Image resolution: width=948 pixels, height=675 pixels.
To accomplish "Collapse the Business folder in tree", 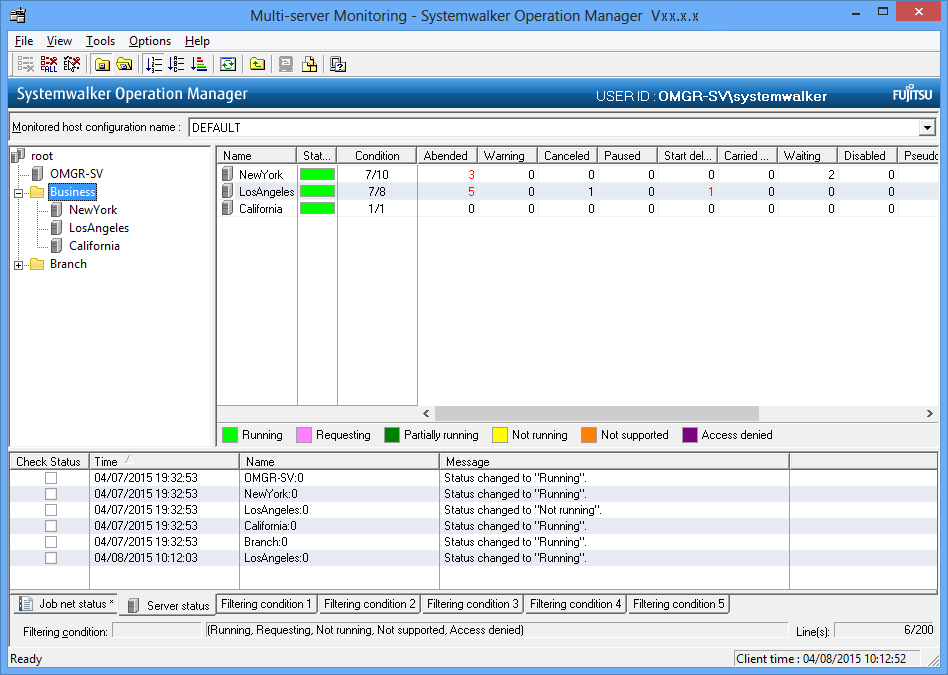I will pos(19,192).
